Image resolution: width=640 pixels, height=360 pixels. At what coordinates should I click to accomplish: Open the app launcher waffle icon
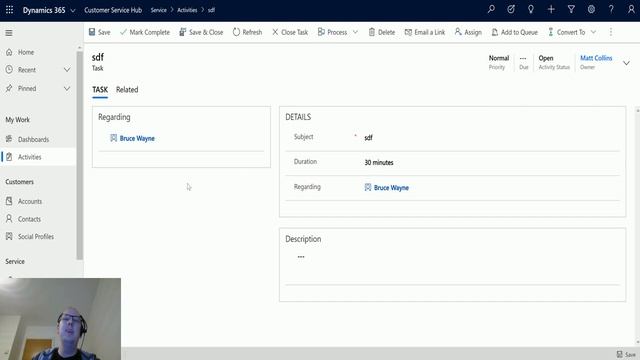click(x=9, y=10)
